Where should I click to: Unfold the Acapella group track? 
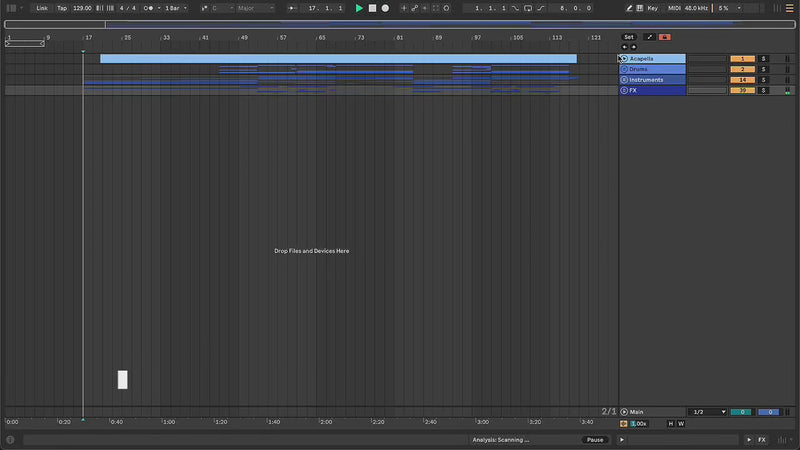(x=624, y=59)
